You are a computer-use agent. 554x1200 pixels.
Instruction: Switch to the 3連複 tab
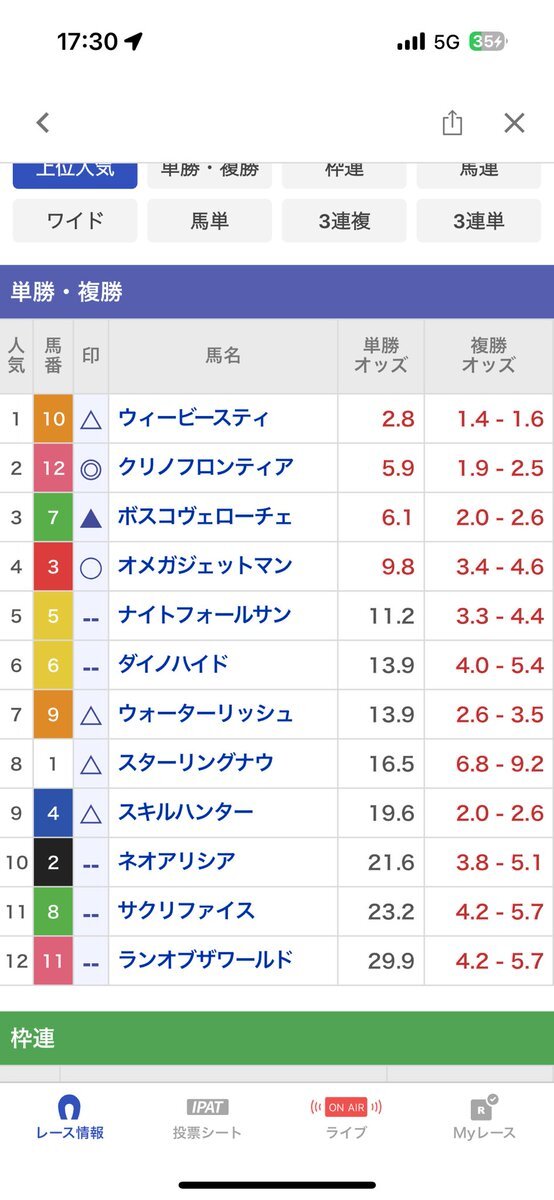click(344, 221)
